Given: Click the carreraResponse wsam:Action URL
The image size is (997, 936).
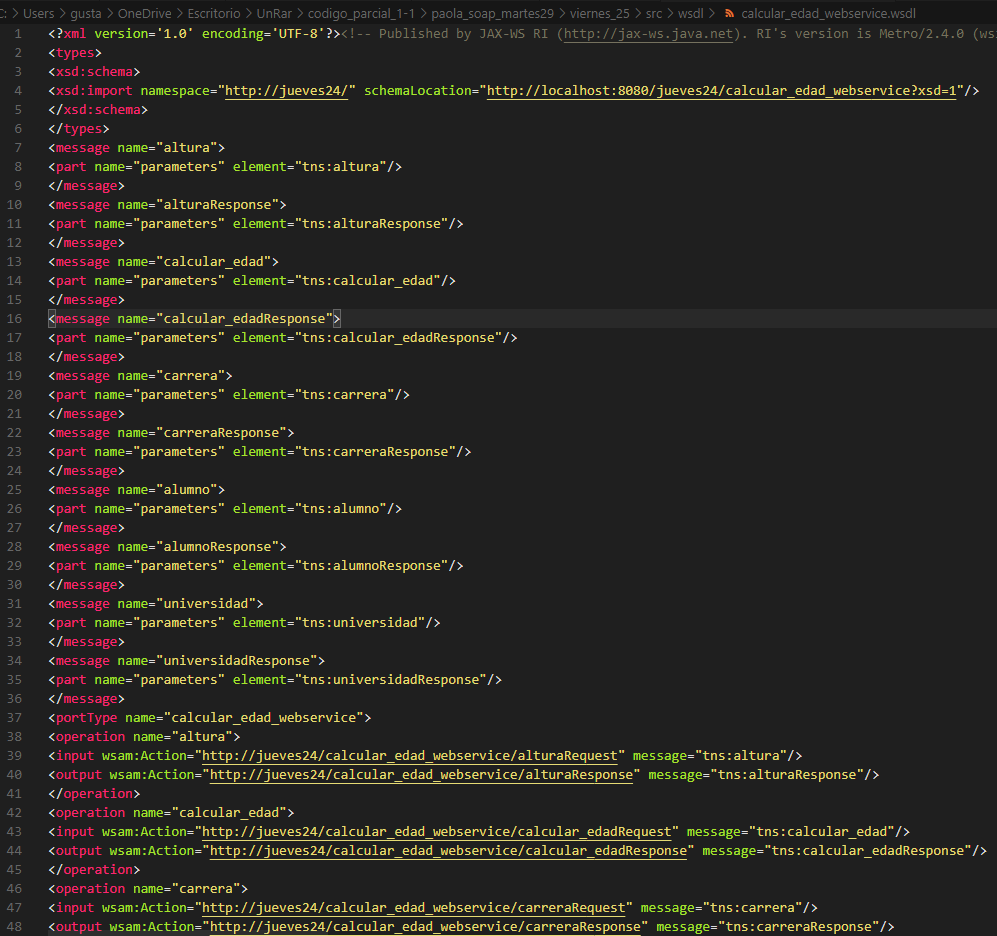Looking at the screenshot, I should point(425,927).
